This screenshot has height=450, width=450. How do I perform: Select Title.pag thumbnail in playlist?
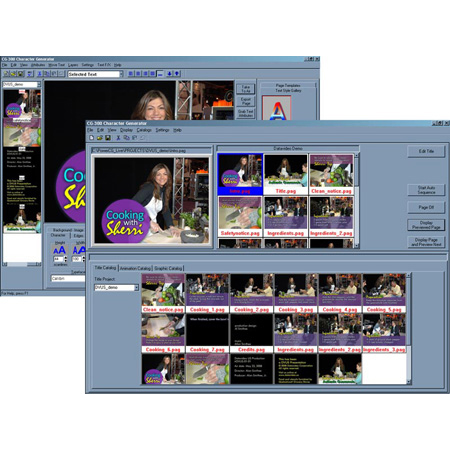286,174
